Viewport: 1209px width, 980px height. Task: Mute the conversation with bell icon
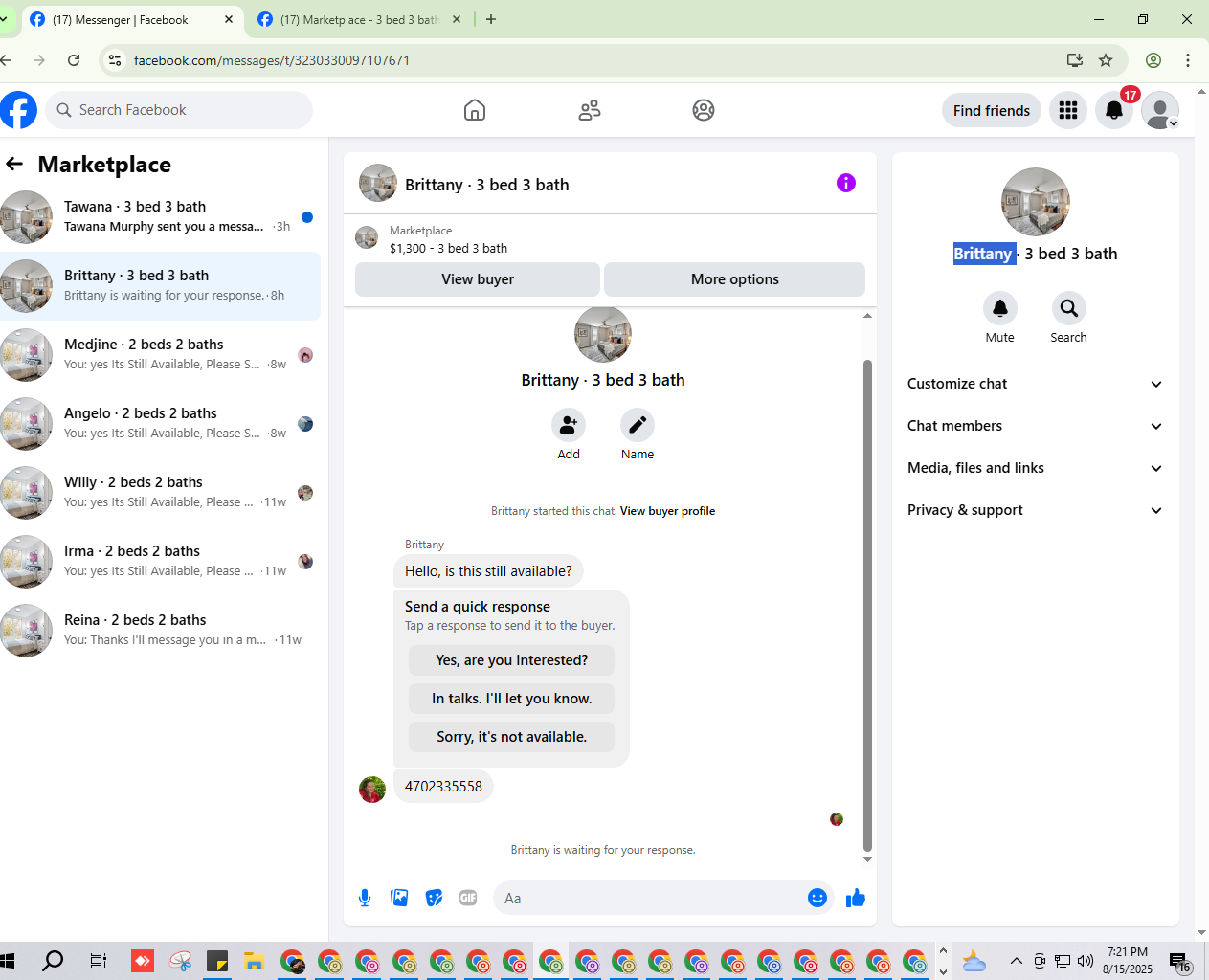click(x=1000, y=308)
